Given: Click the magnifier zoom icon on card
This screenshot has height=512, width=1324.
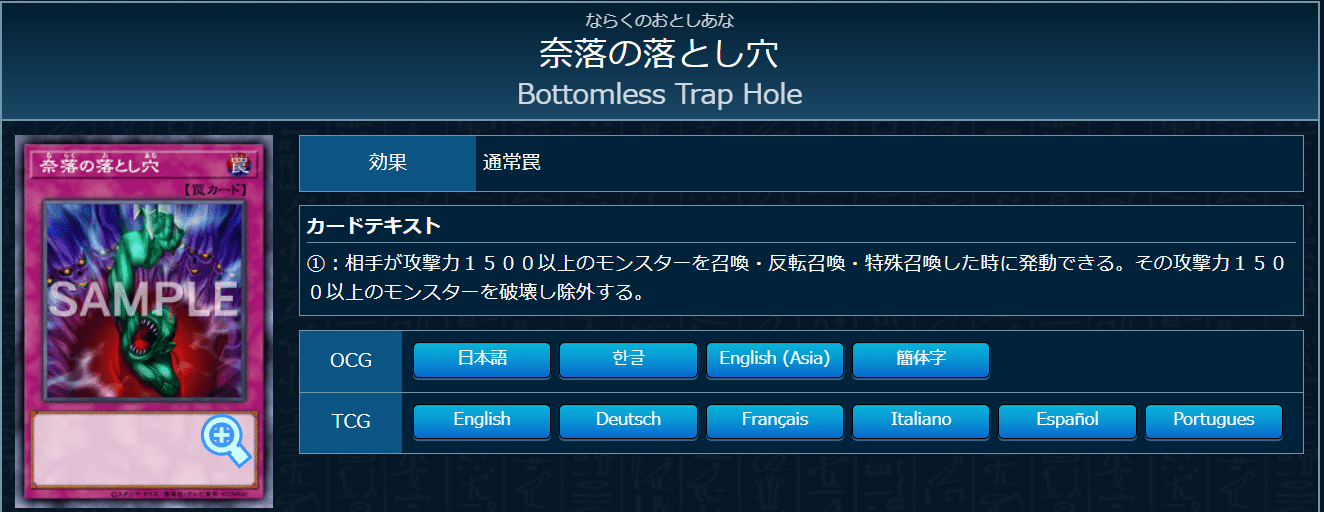Looking at the screenshot, I should tap(226, 440).
